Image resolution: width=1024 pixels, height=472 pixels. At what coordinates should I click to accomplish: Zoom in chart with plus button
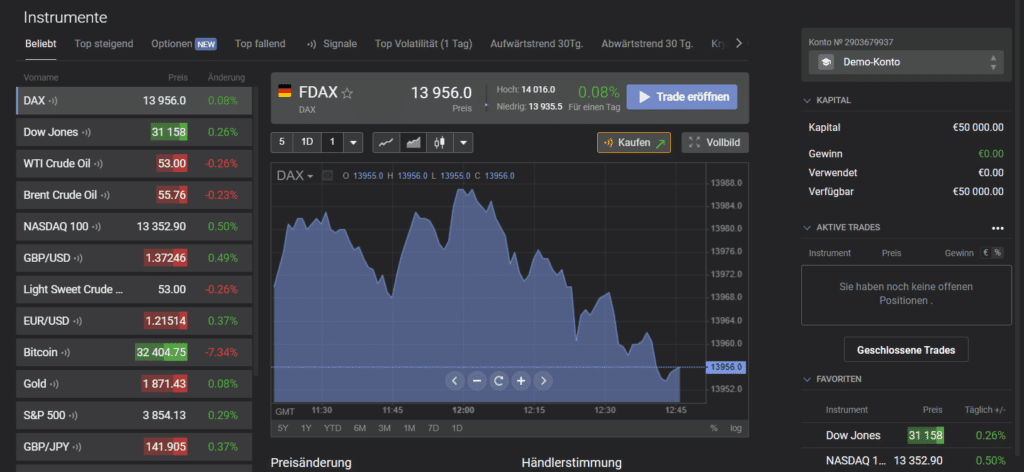(x=520, y=381)
